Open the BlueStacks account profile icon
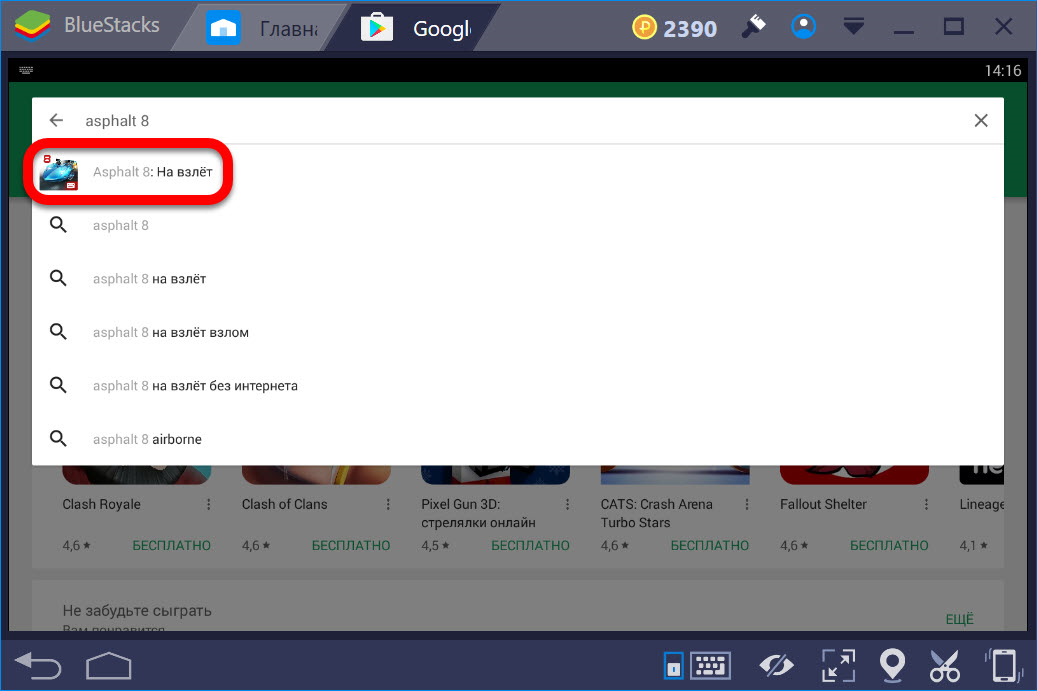Image resolution: width=1037 pixels, height=691 pixels. coord(802,27)
